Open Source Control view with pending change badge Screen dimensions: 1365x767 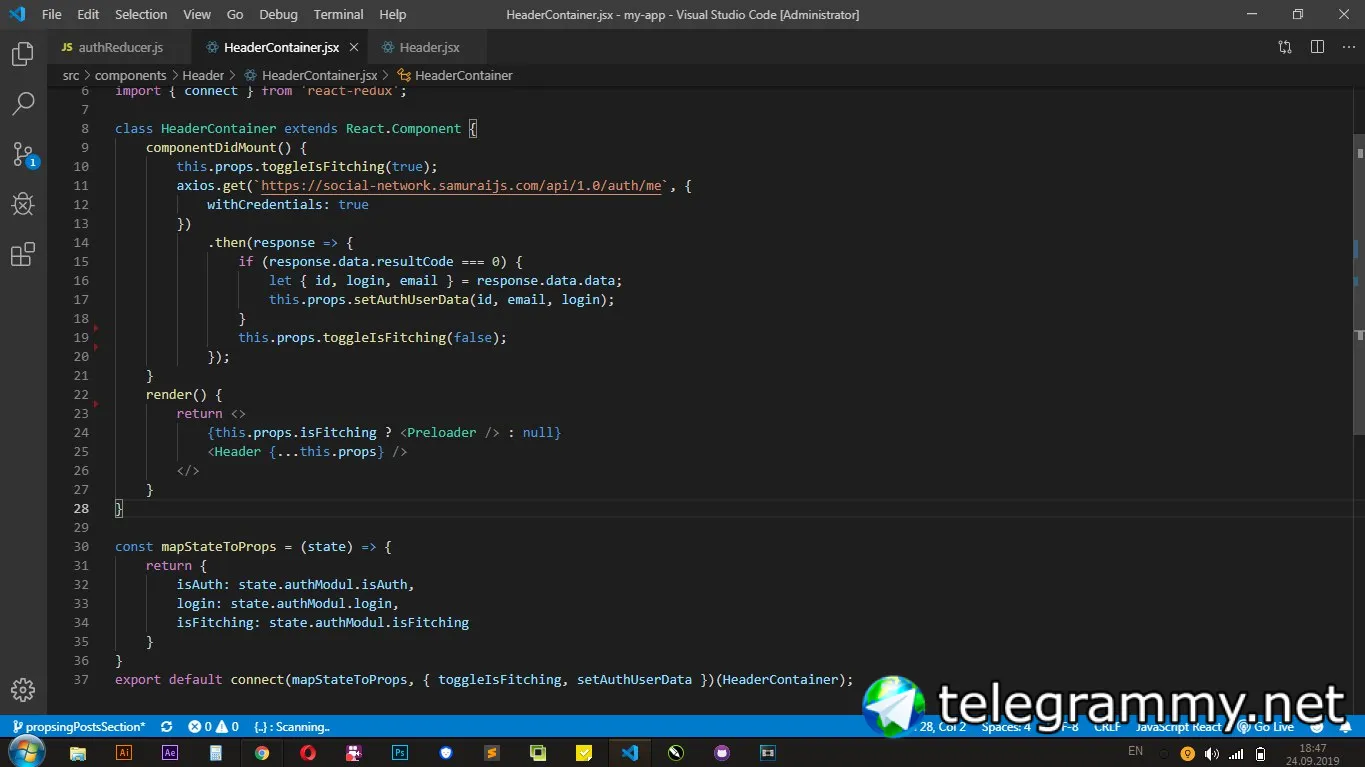point(22,154)
